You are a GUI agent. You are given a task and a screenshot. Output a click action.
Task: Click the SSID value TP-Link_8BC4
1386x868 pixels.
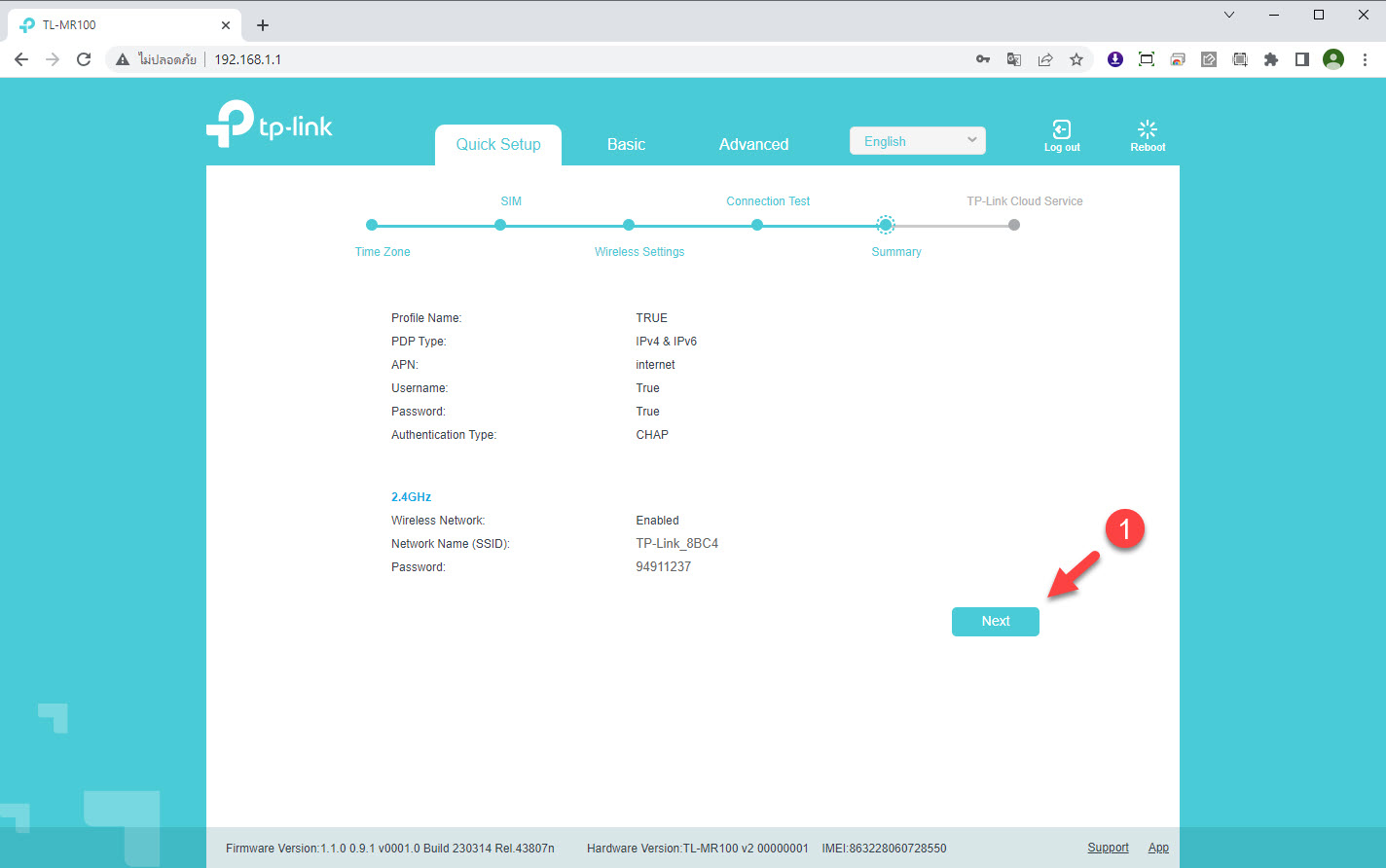pyautogui.click(x=677, y=543)
